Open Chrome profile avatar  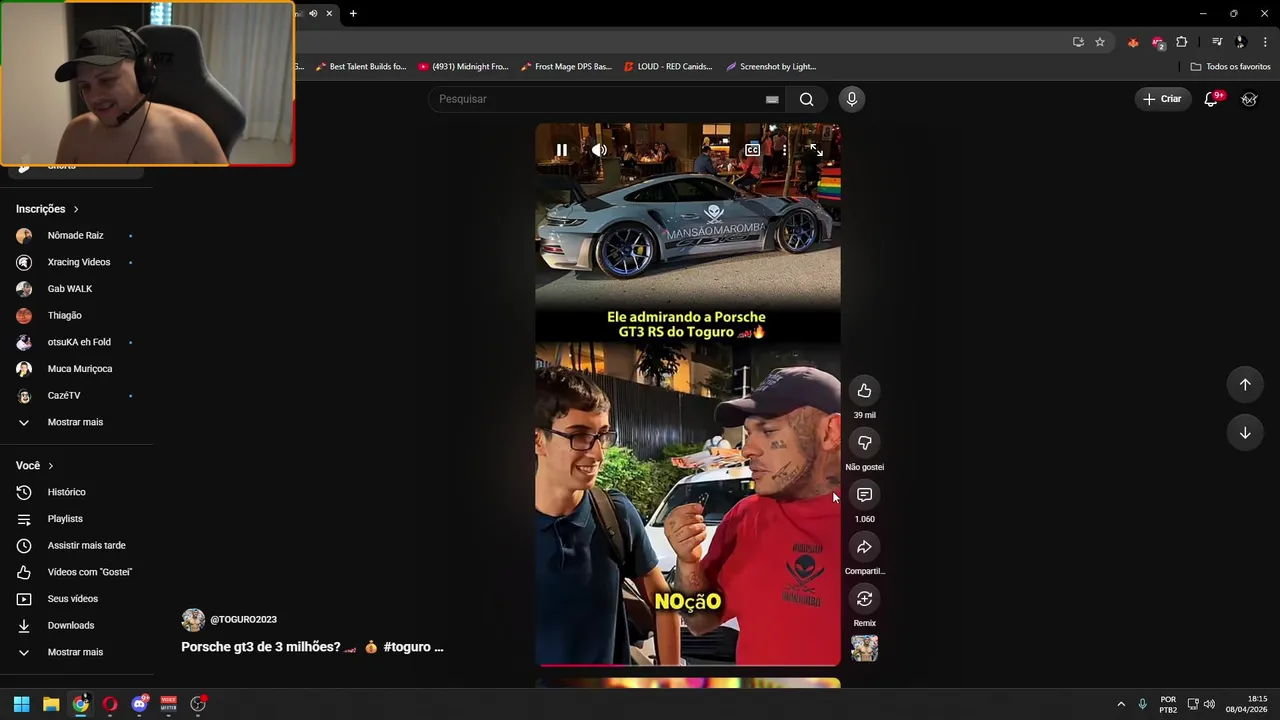(x=1241, y=42)
